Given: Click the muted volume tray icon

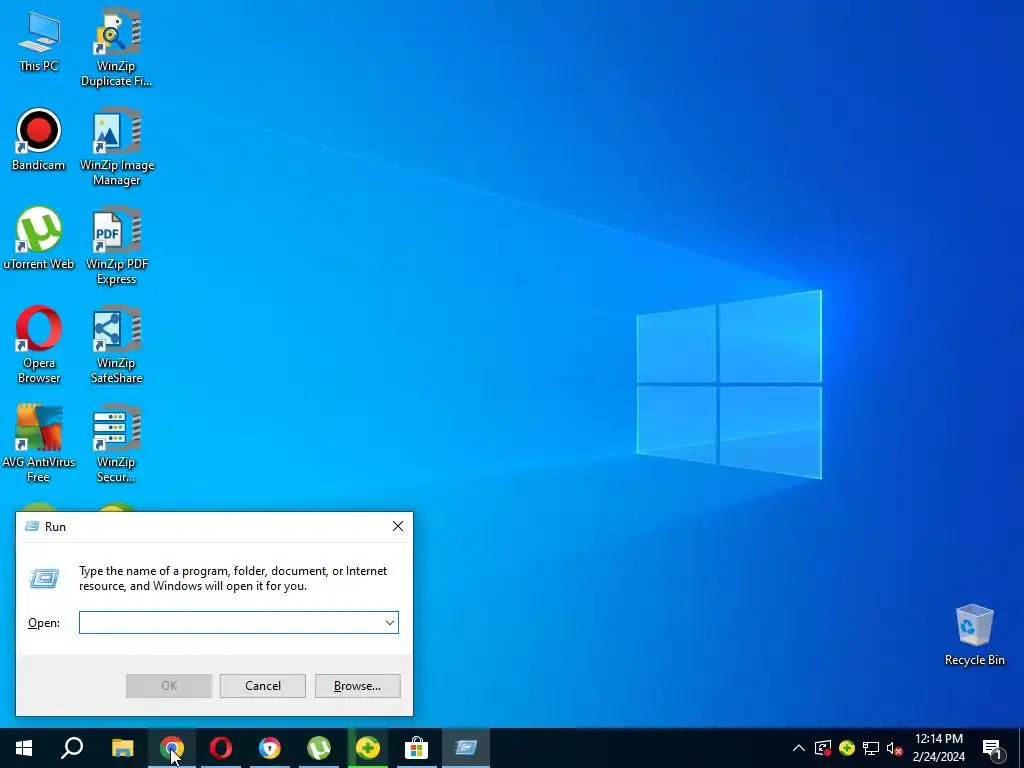Looking at the screenshot, I should [x=894, y=748].
